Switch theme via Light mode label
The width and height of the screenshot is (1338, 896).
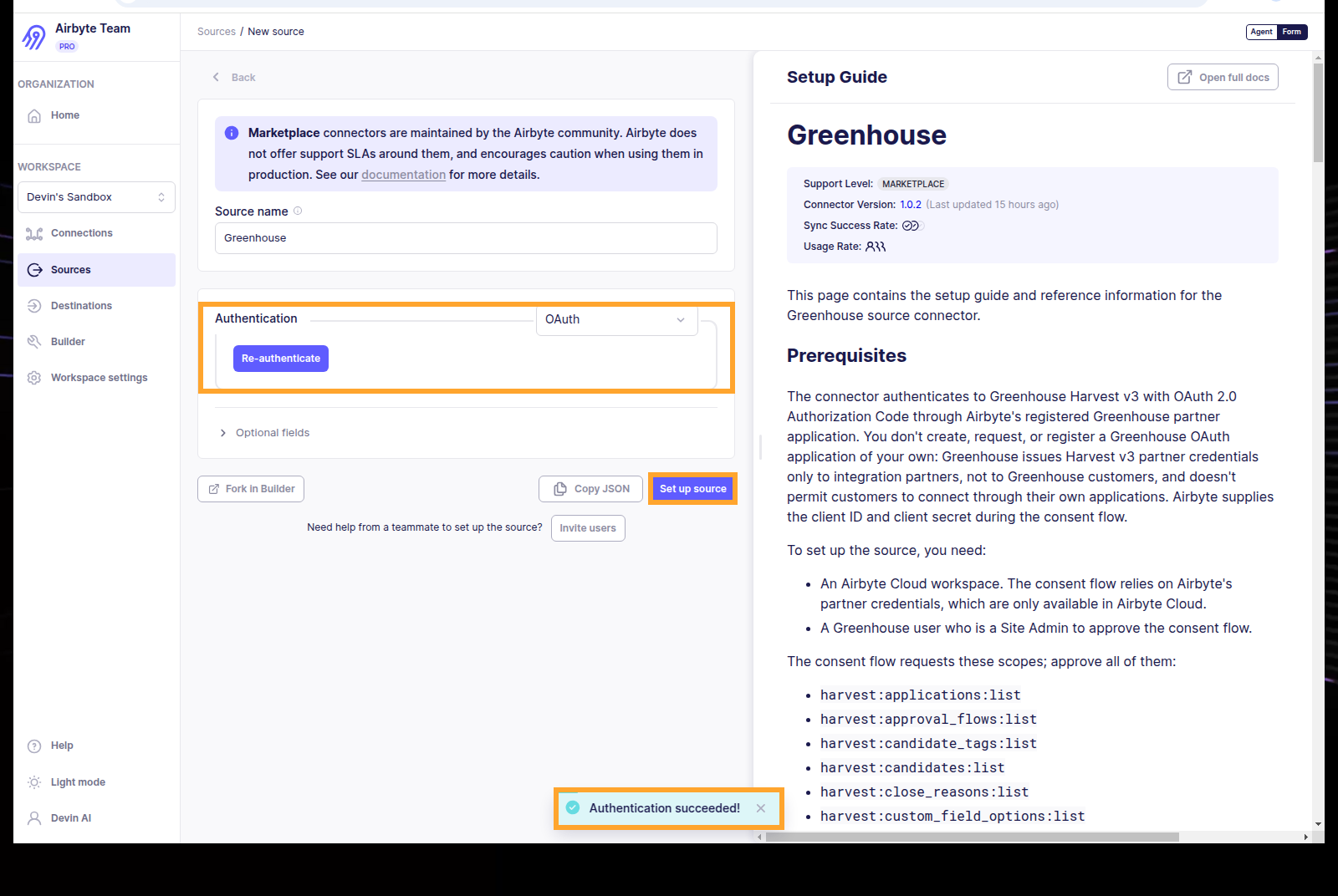[x=78, y=782]
